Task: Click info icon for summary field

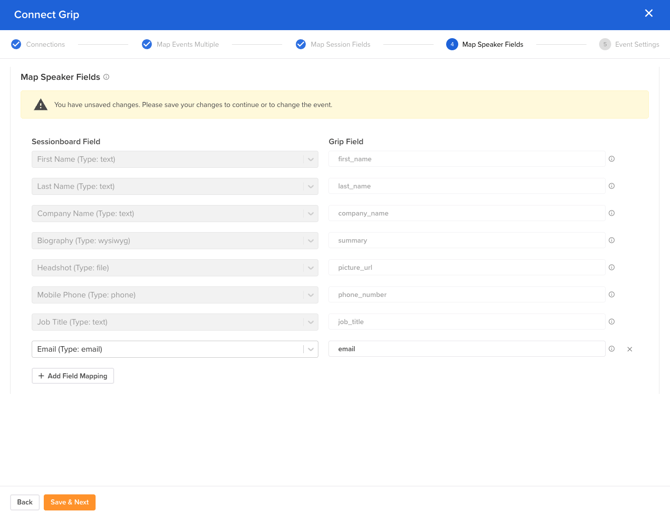Action: click(x=611, y=240)
